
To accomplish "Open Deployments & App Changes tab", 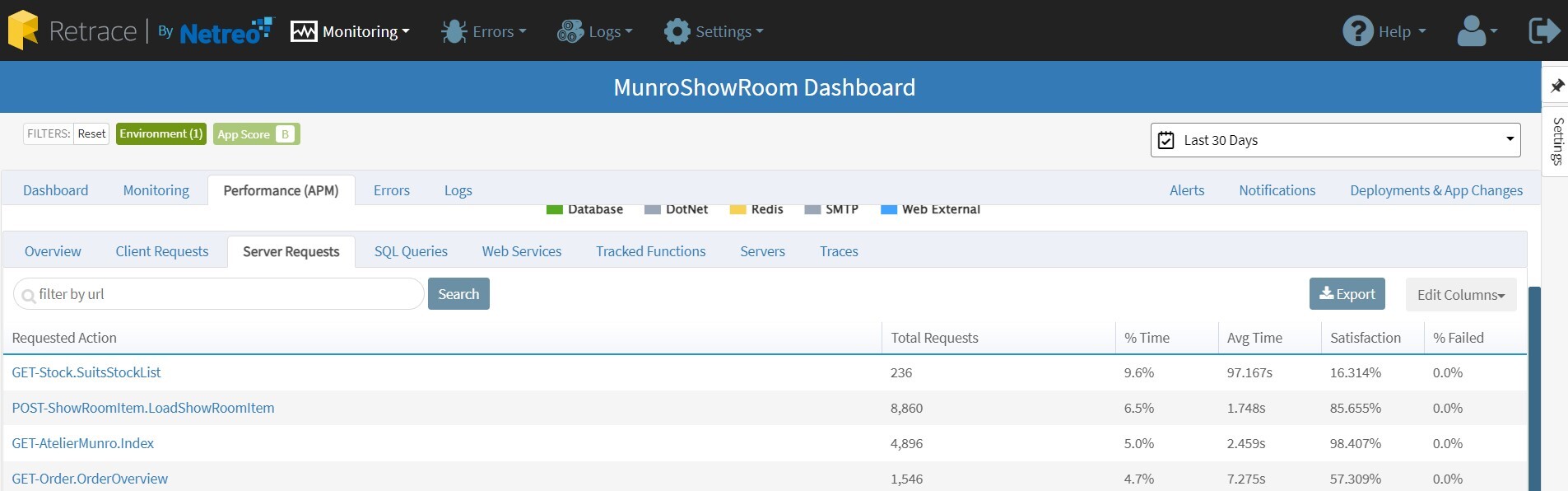I will pos(1436,190).
